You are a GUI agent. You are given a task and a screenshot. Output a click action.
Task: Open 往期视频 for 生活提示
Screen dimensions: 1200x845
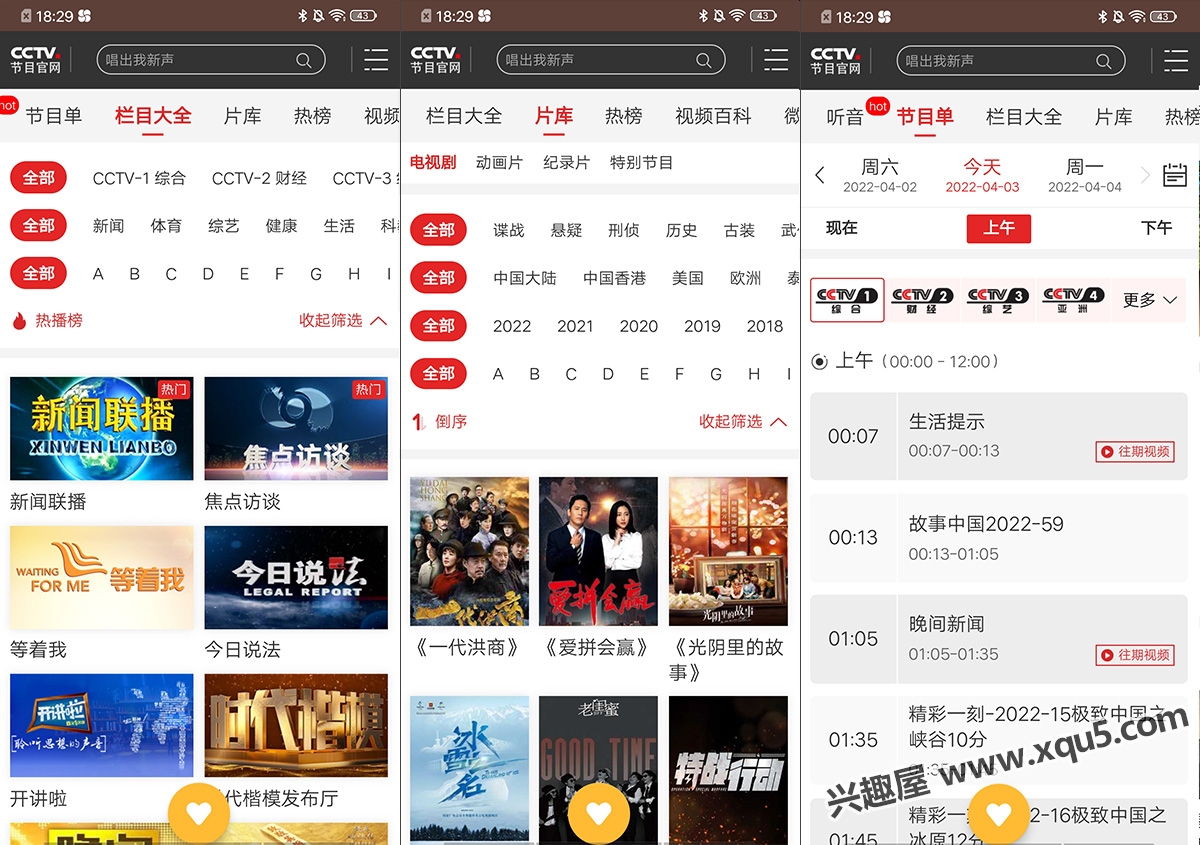point(1135,452)
